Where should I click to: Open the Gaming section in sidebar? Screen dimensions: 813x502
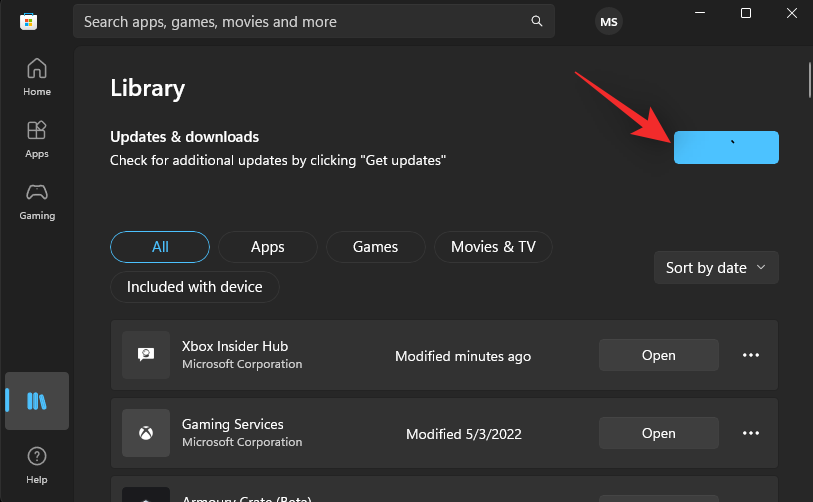[37, 201]
